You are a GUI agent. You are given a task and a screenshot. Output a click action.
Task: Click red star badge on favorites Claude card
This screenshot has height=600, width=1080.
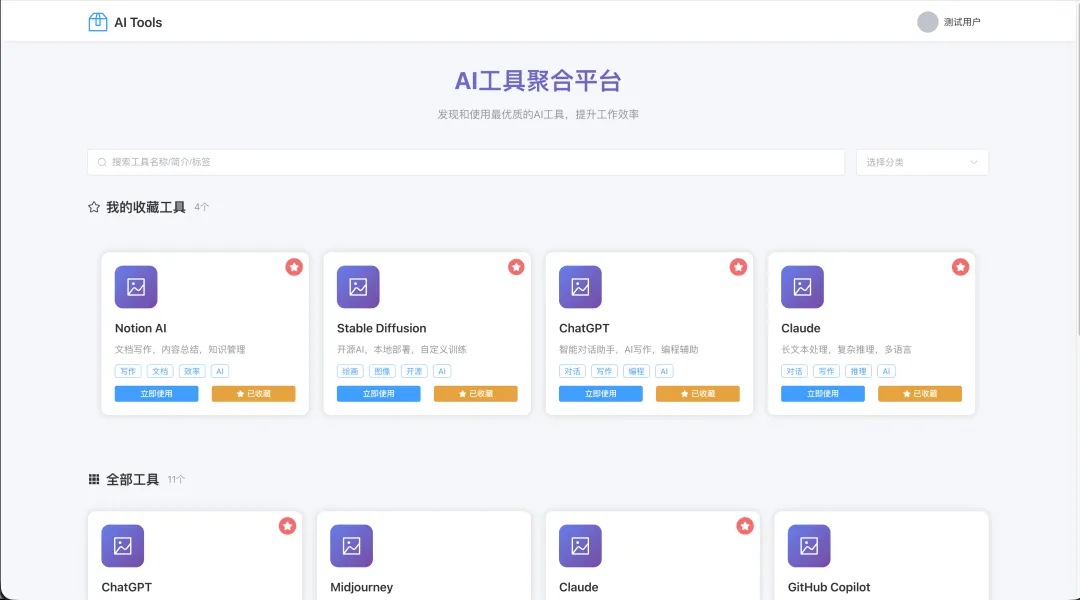(960, 267)
